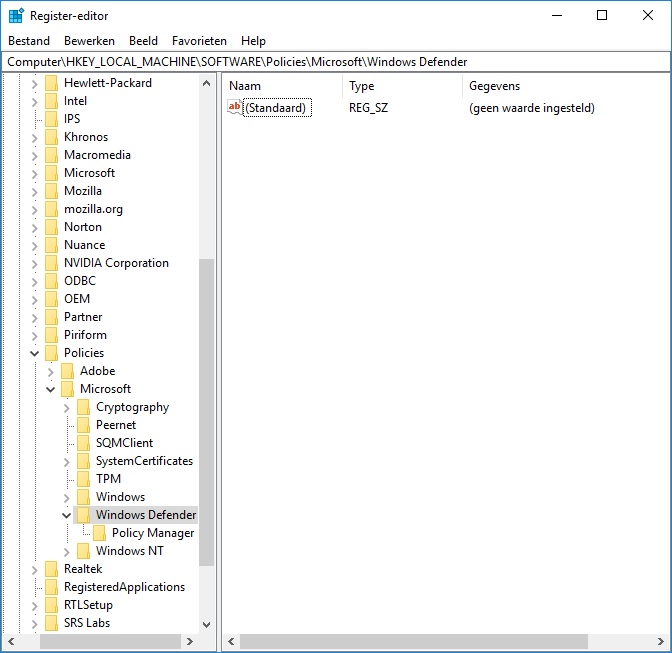Image resolution: width=672 pixels, height=653 pixels.
Task: Select the Piriform folder icon
Action: tap(51, 335)
